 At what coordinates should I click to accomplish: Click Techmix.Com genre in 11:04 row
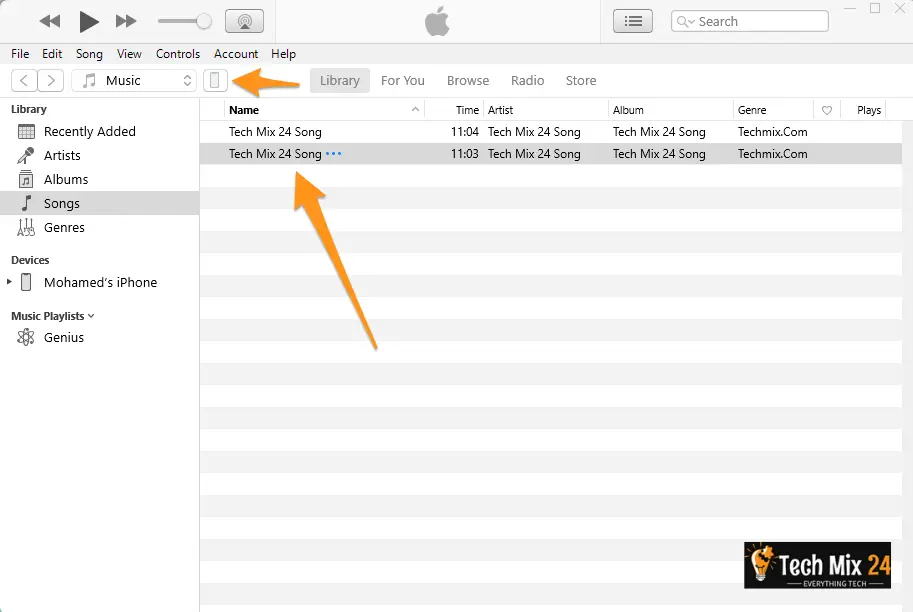(x=772, y=132)
